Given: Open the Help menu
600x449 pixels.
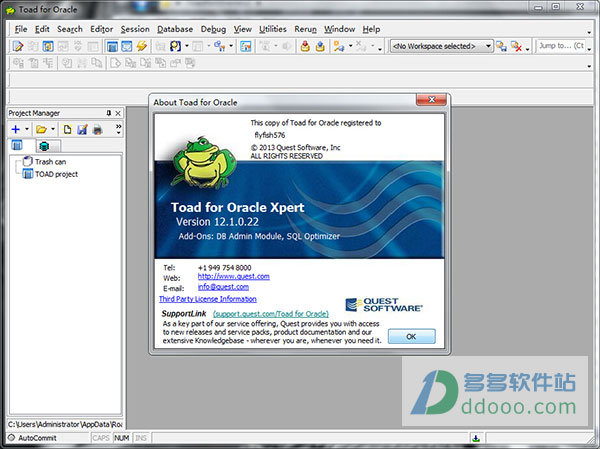Looking at the screenshot, I should (x=371, y=29).
